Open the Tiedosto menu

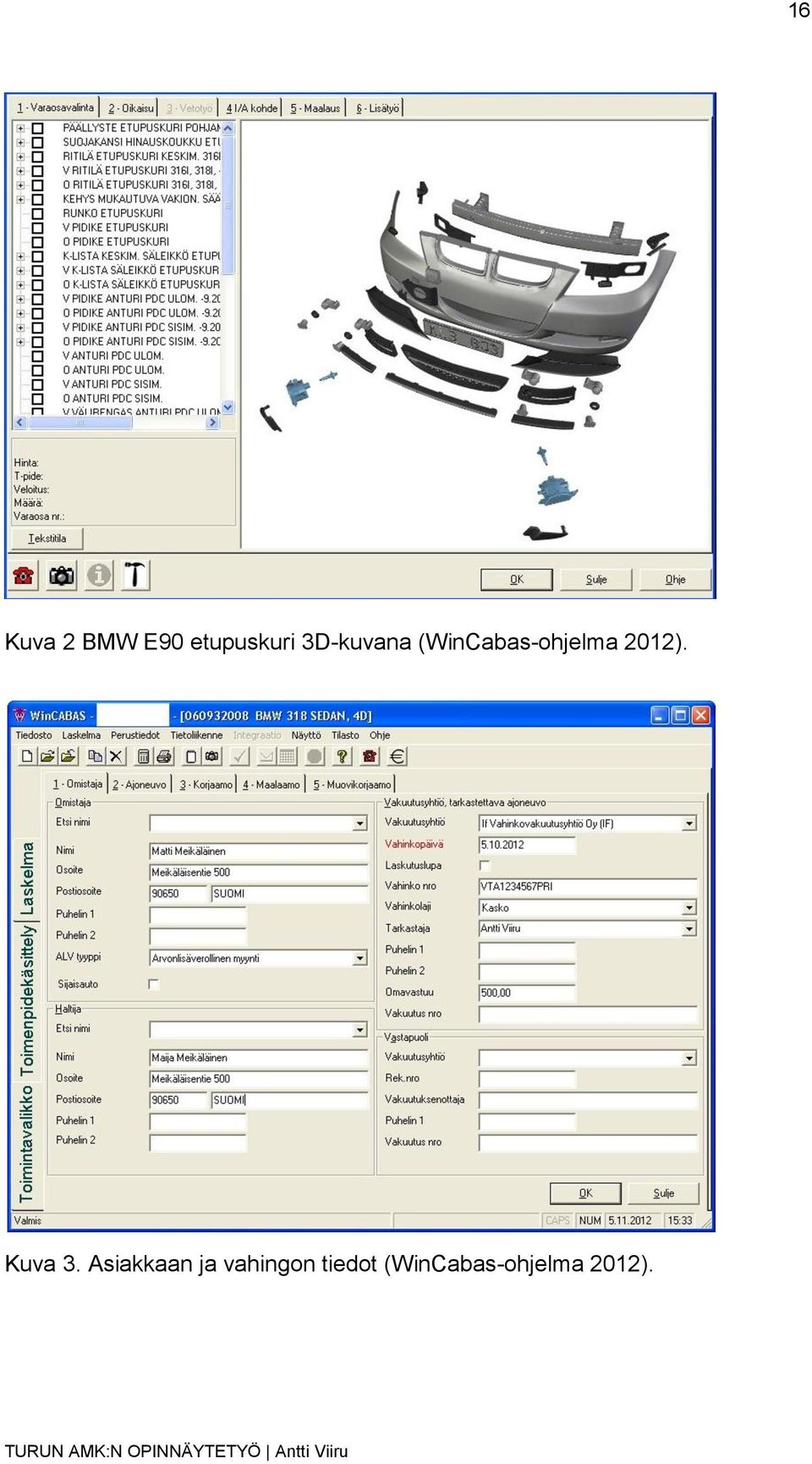coord(34,735)
